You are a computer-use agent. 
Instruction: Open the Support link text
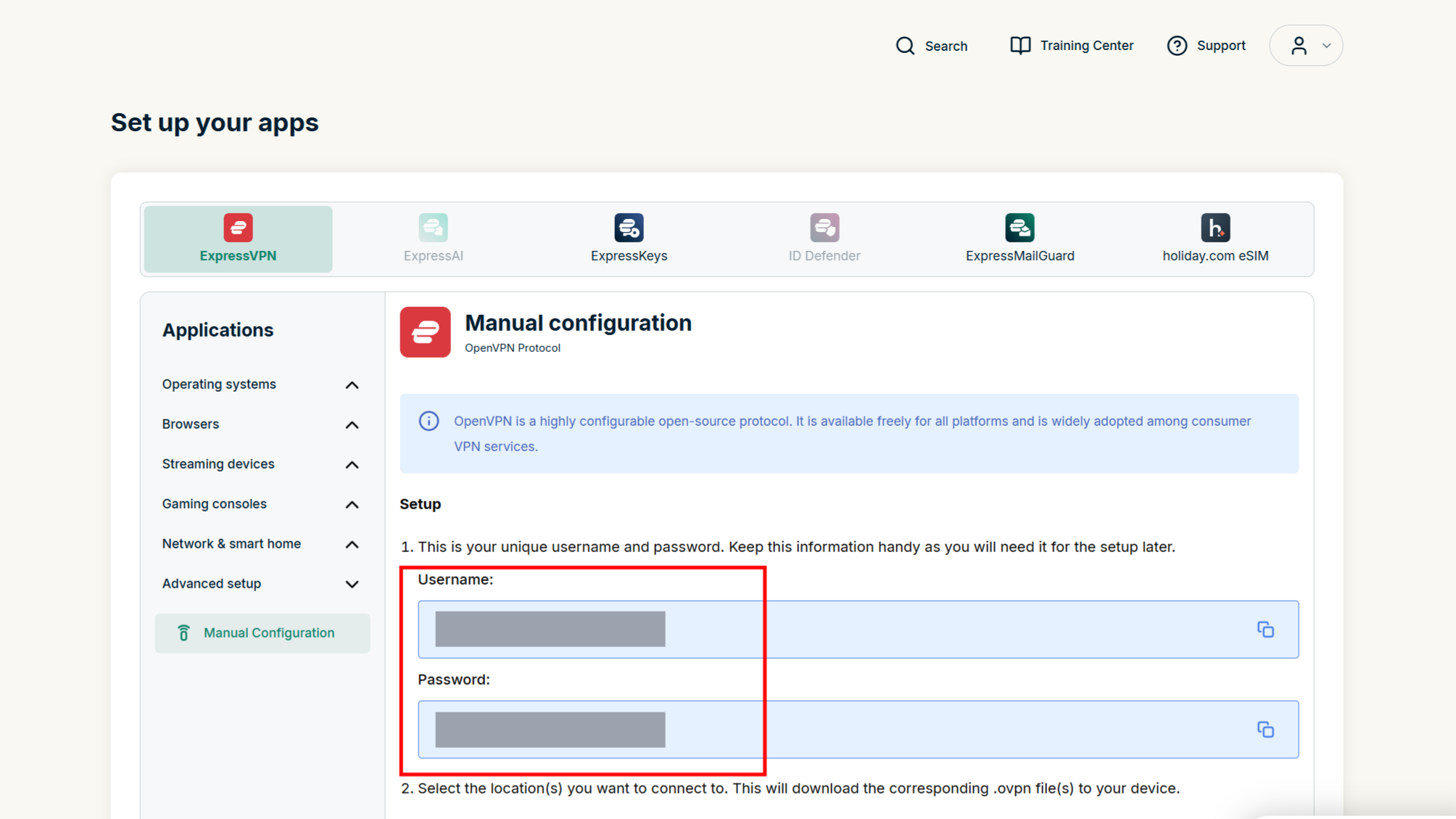coord(1221,46)
